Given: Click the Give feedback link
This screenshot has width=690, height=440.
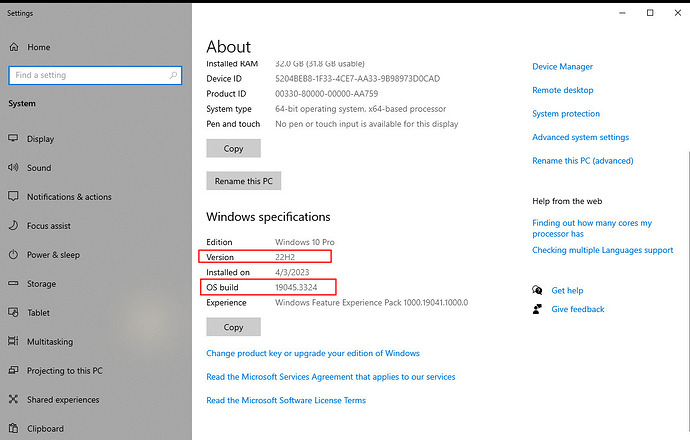Looking at the screenshot, I should (578, 309).
